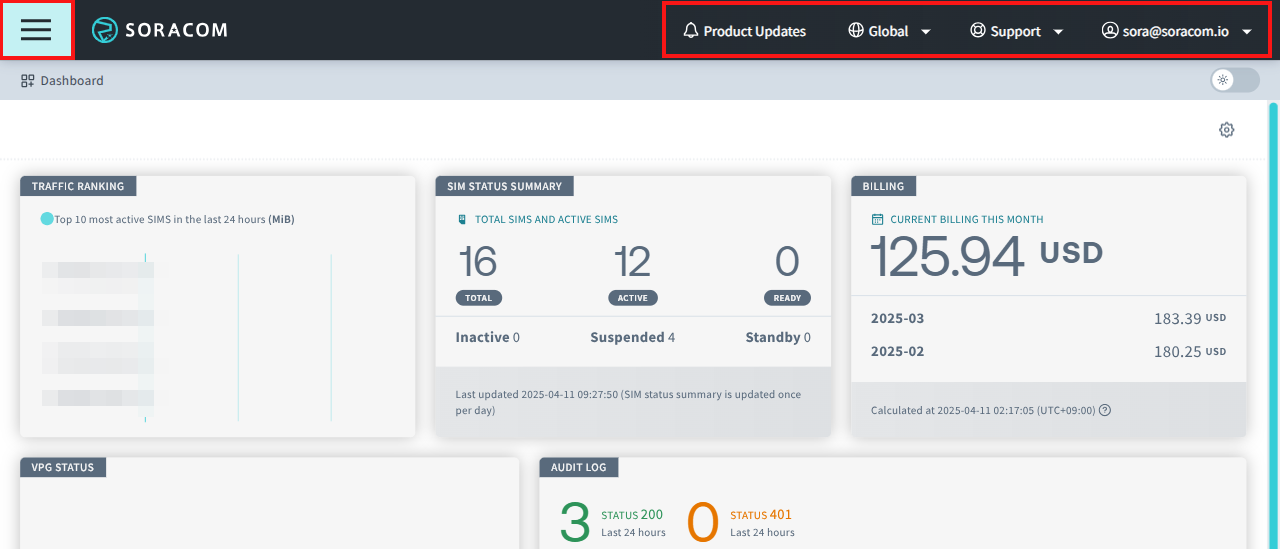Image resolution: width=1280 pixels, height=549 pixels.
Task: Expand the sora@soracom.io account dropdown arrow
Action: coord(1246,32)
